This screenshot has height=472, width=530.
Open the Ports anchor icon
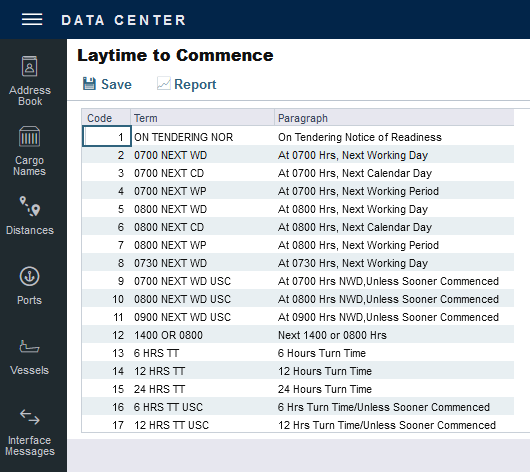pyautogui.click(x=29, y=276)
